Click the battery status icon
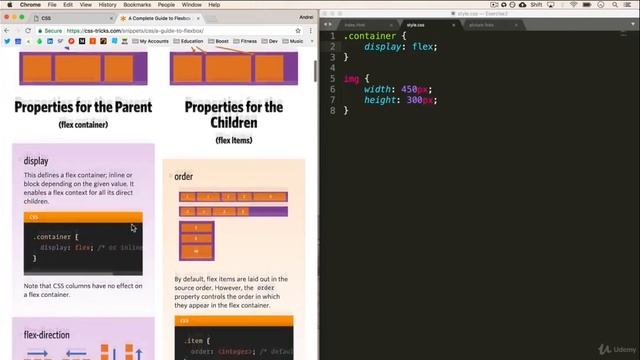 (x=587, y=5)
